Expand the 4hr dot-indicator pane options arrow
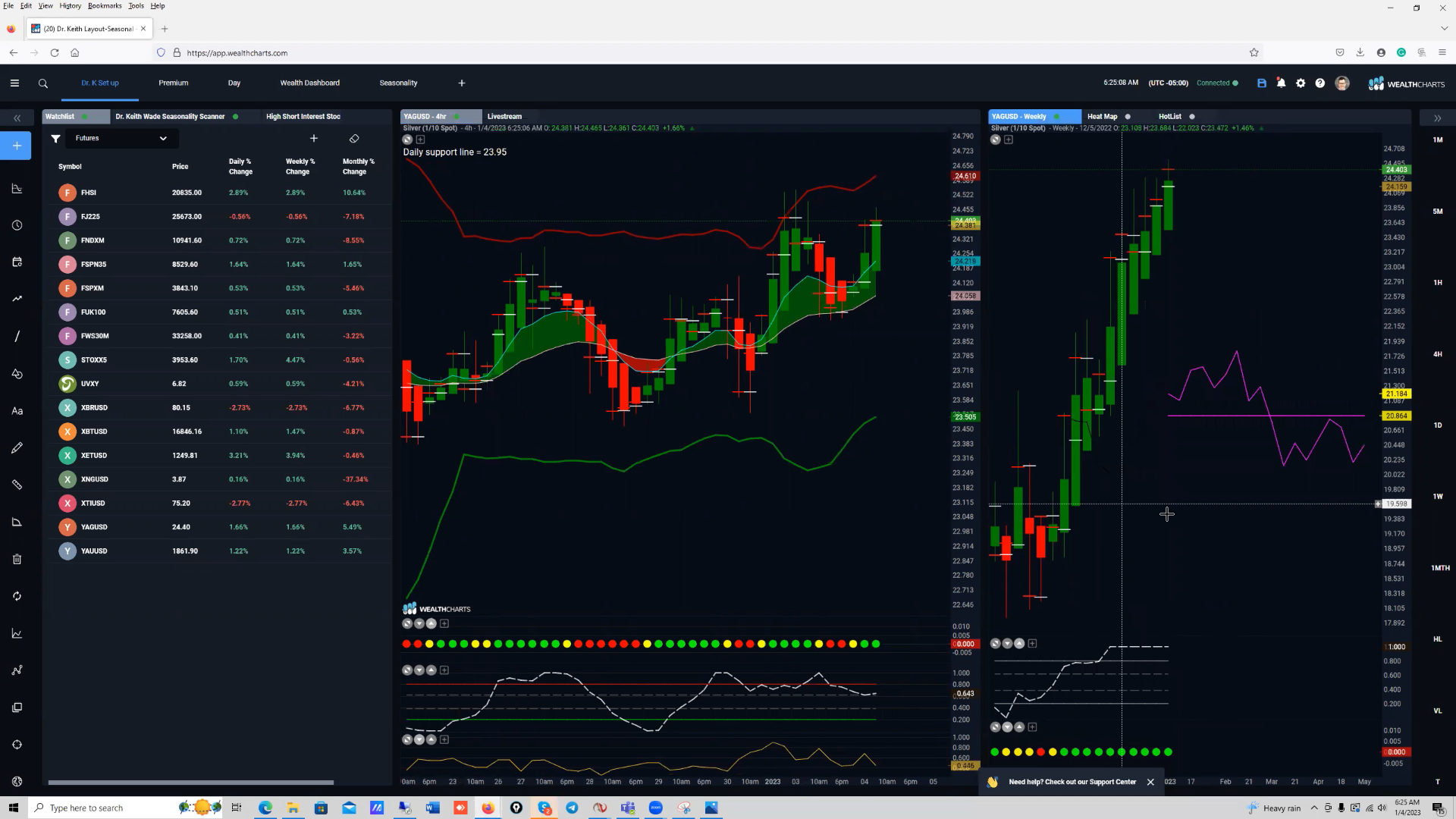The width and height of the screenshot is (1456, 819). 419,624
